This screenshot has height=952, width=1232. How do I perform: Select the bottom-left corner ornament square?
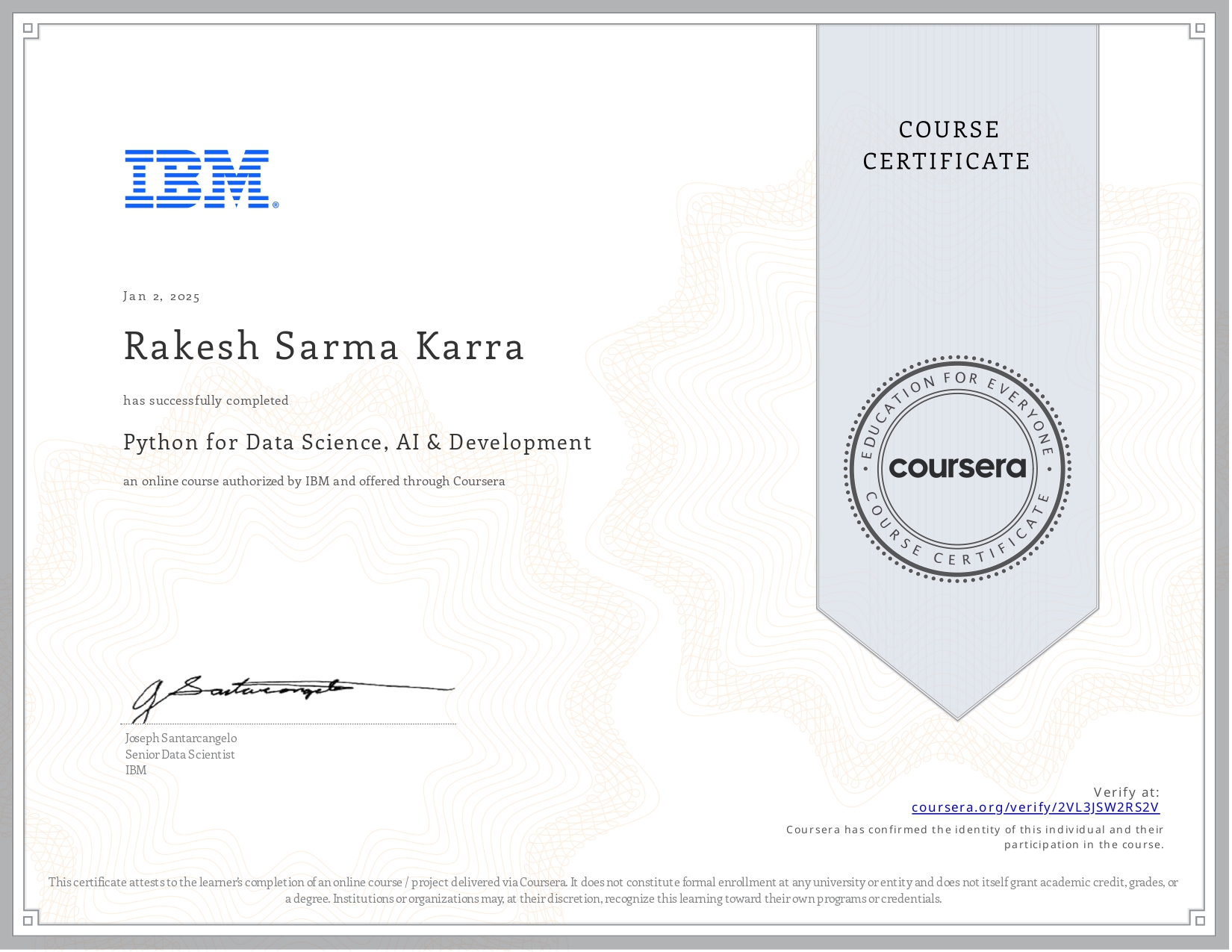click(28, 922)
